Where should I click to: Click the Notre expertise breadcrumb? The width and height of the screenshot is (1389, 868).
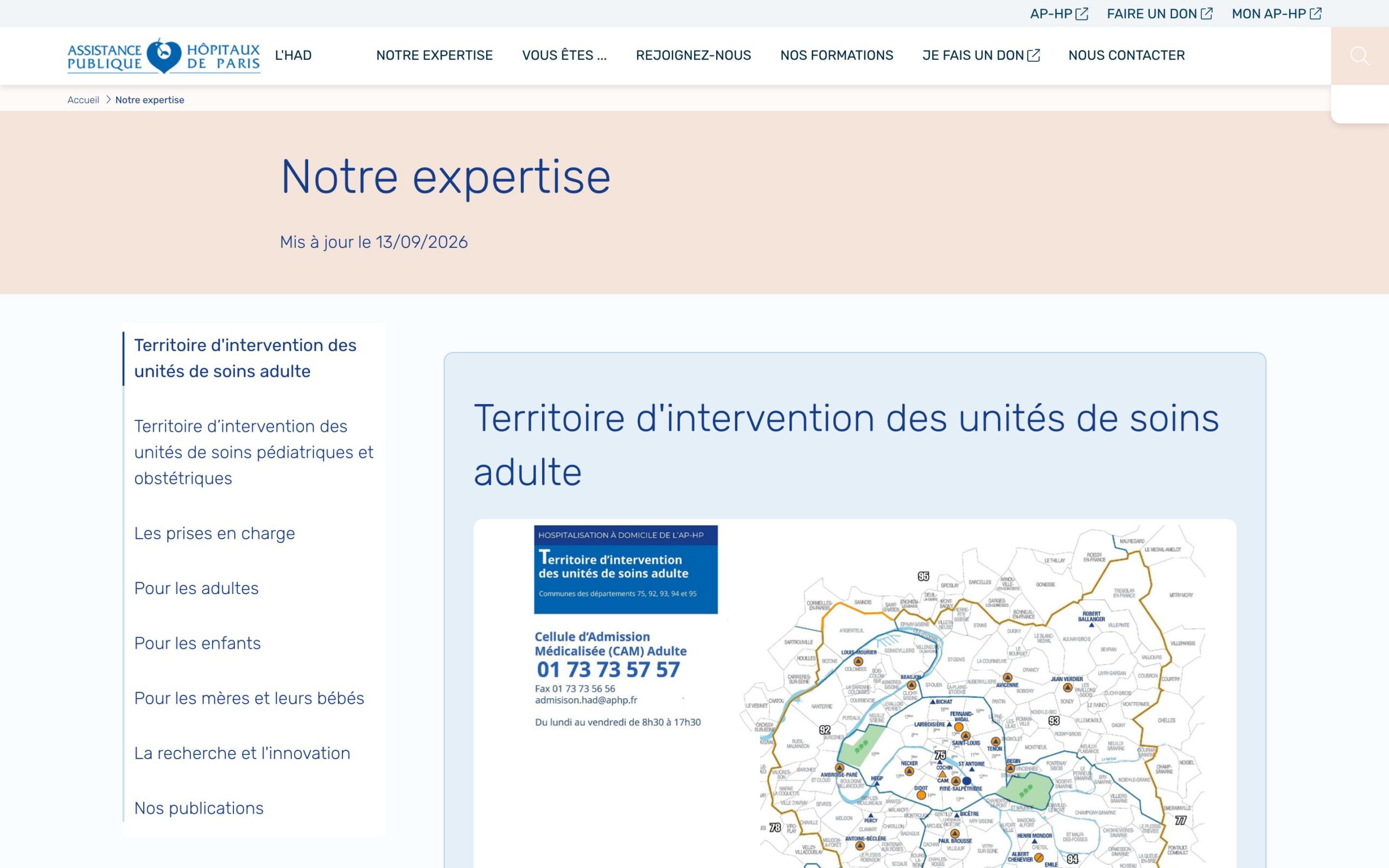[150, 100]
